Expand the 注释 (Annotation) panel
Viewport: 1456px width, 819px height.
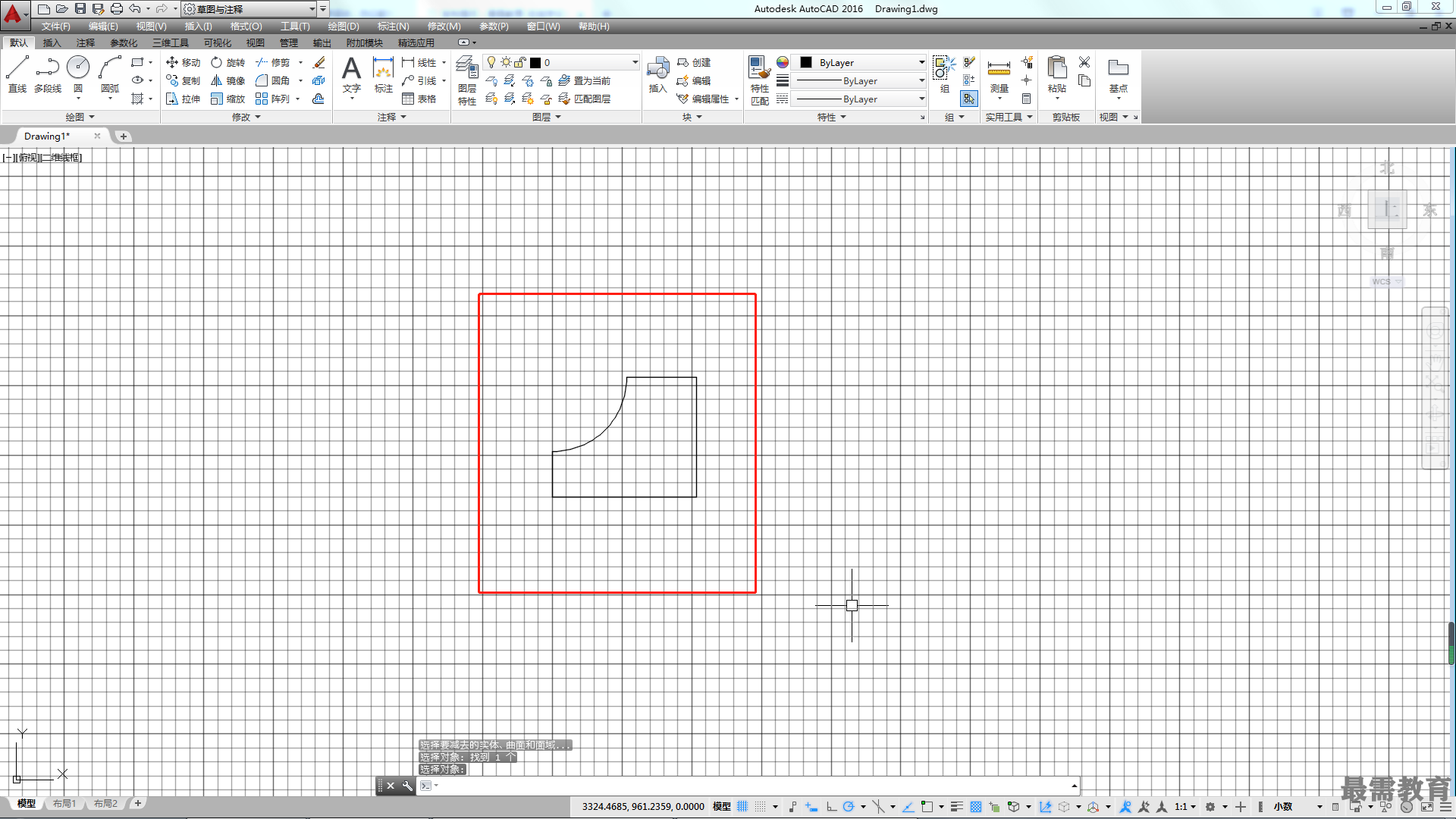click(x=392, y=117)
